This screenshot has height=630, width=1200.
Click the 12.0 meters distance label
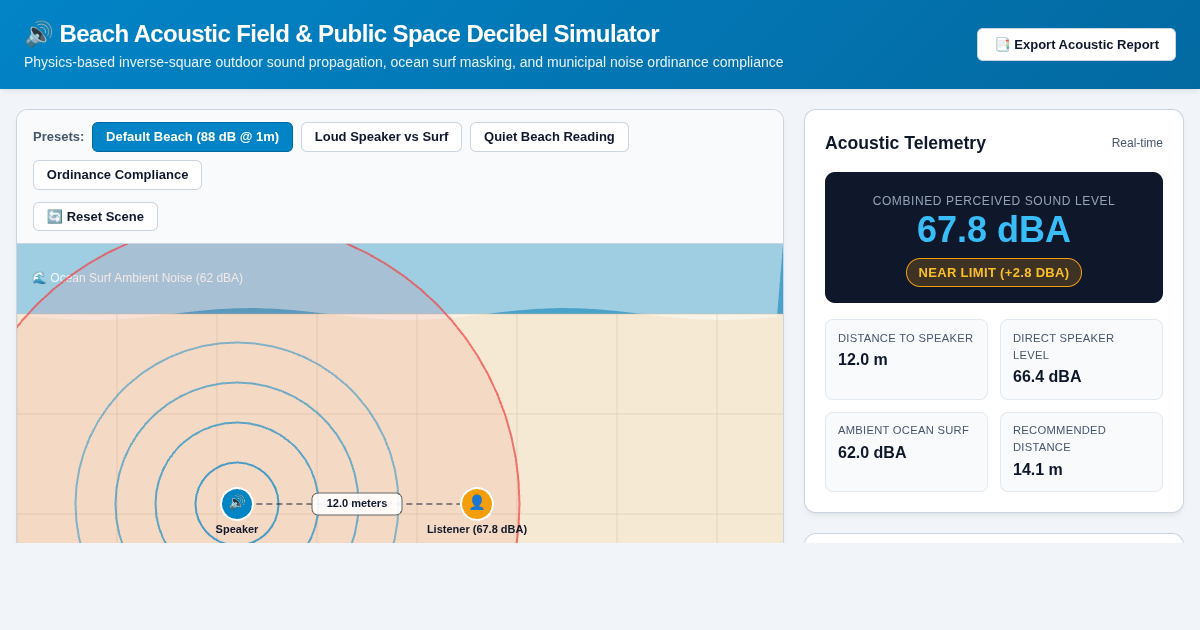pos(357,503)
